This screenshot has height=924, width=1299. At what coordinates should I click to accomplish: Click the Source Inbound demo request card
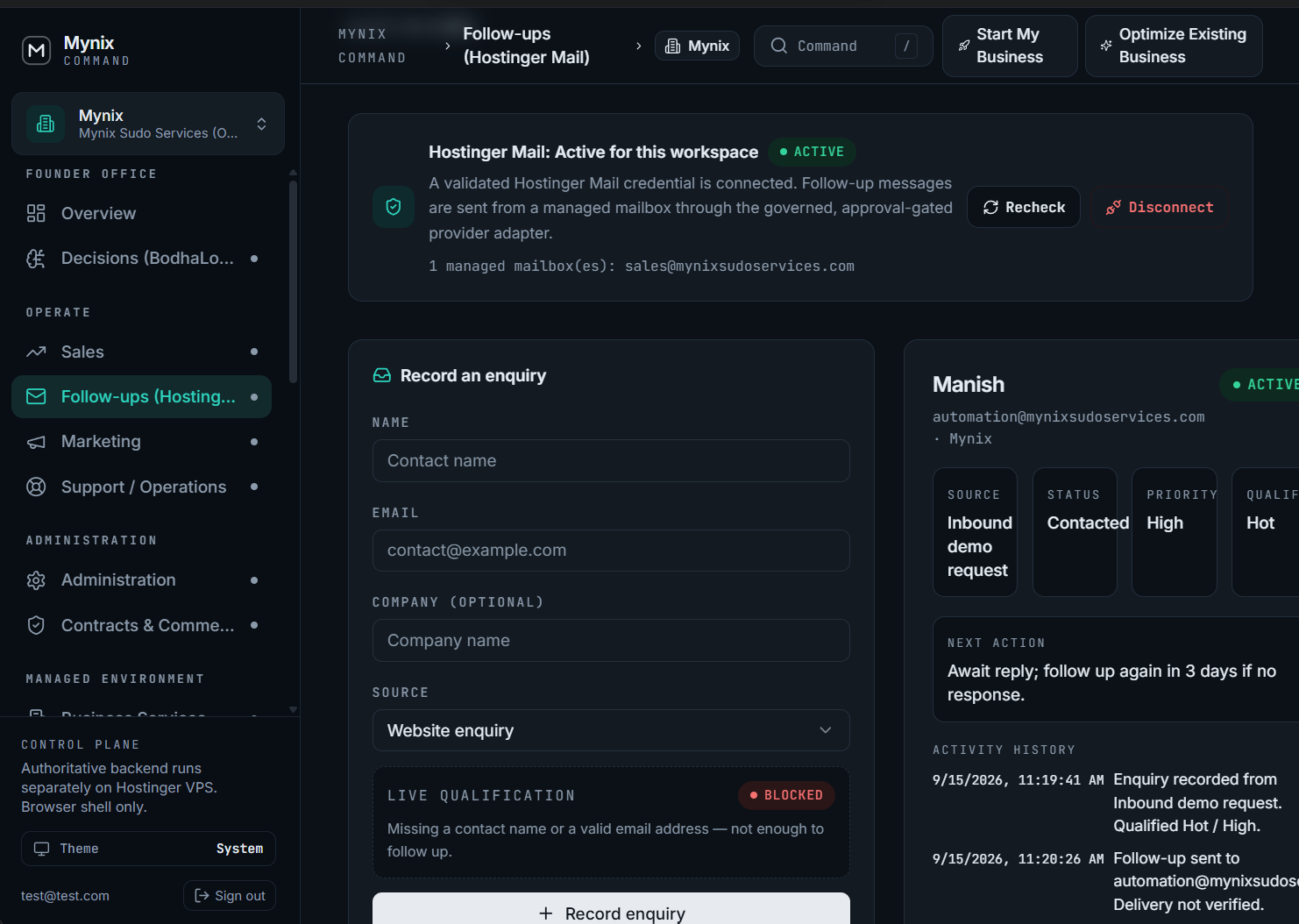coord(975,532)
